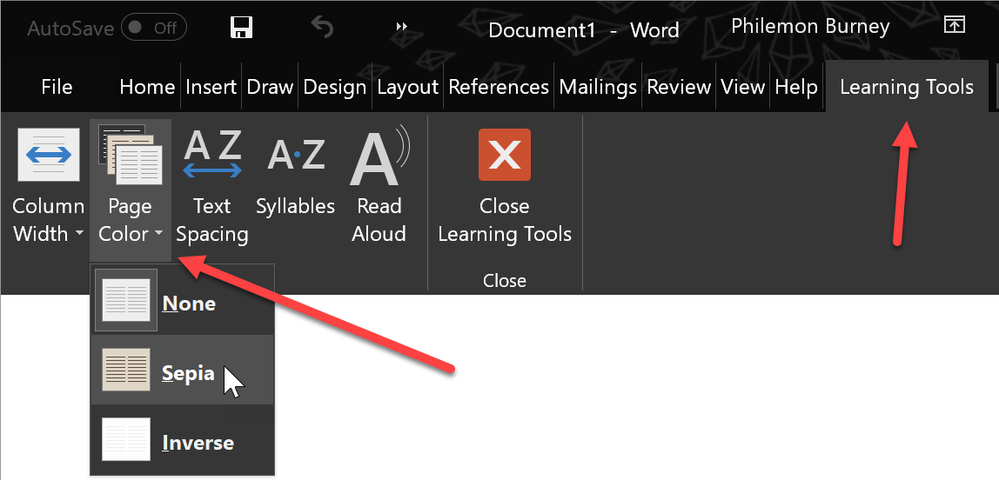Click the Save floppy disk icon
This screenshot has height=480, width=999.
pos(241,27)
